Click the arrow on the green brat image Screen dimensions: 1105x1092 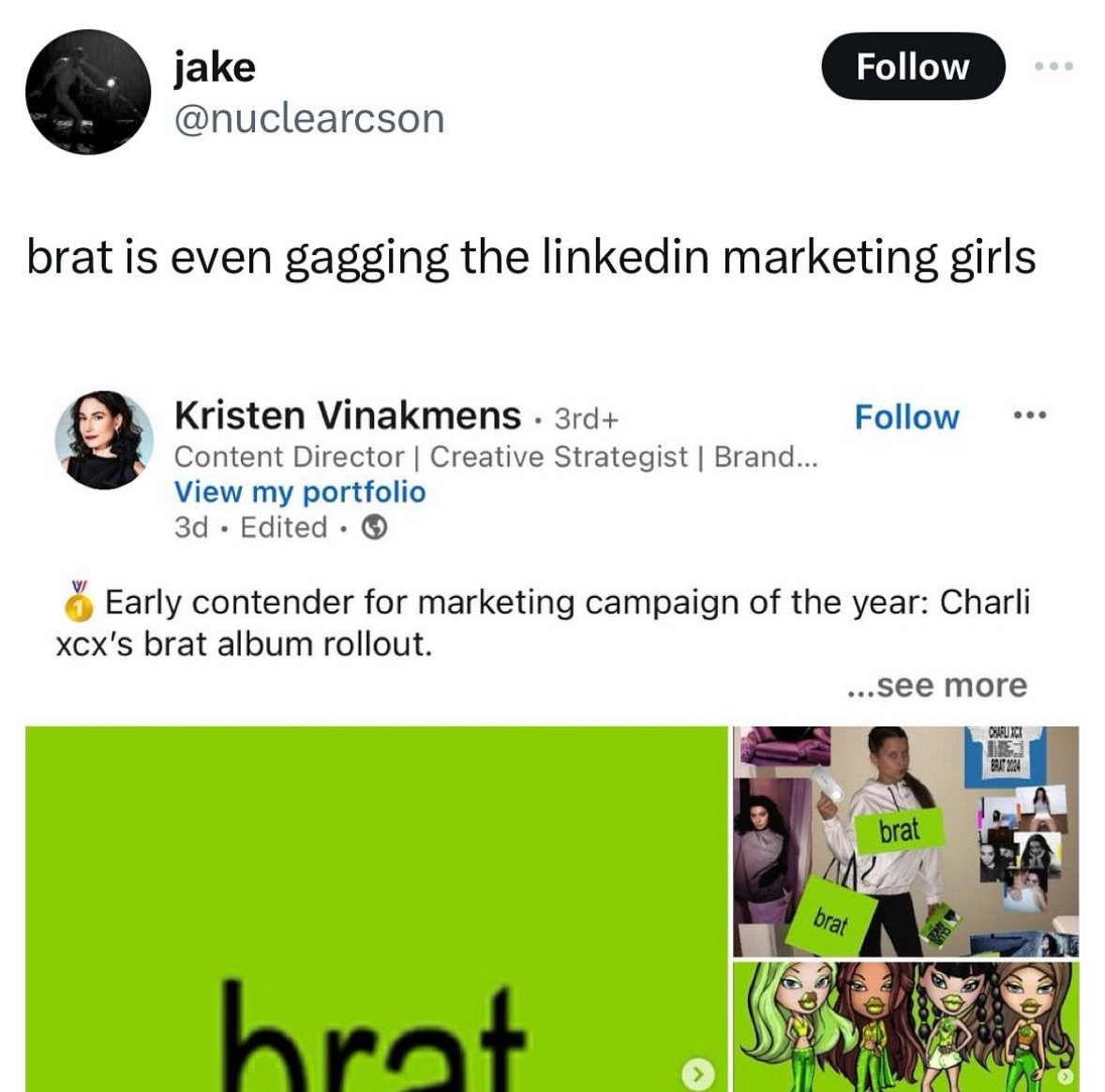click(x=697, y=1074)
